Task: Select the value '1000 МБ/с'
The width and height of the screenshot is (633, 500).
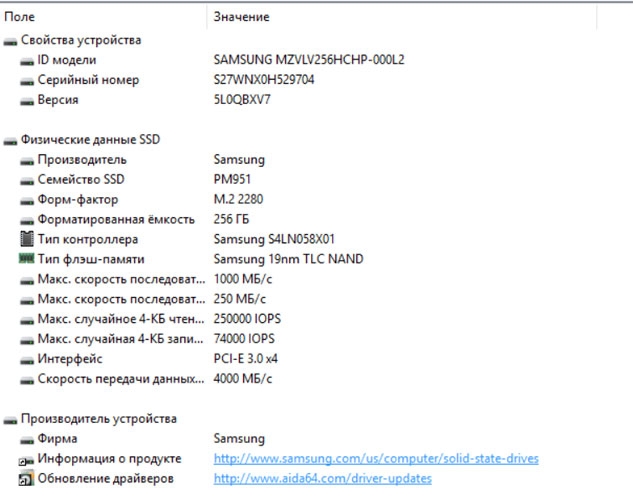Action: point(243,279)
